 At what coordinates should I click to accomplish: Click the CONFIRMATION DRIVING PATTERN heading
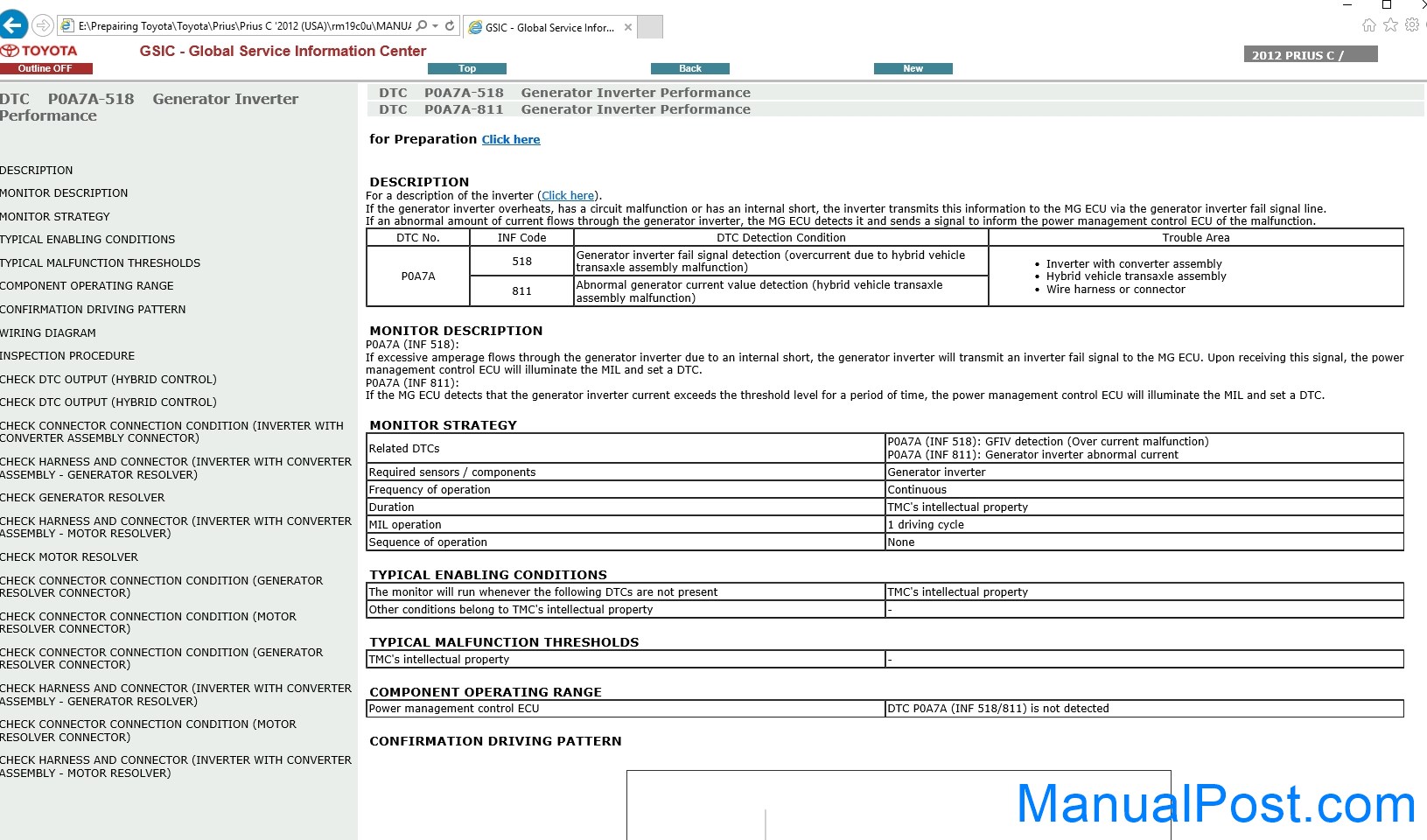click(x=495, y=741)
